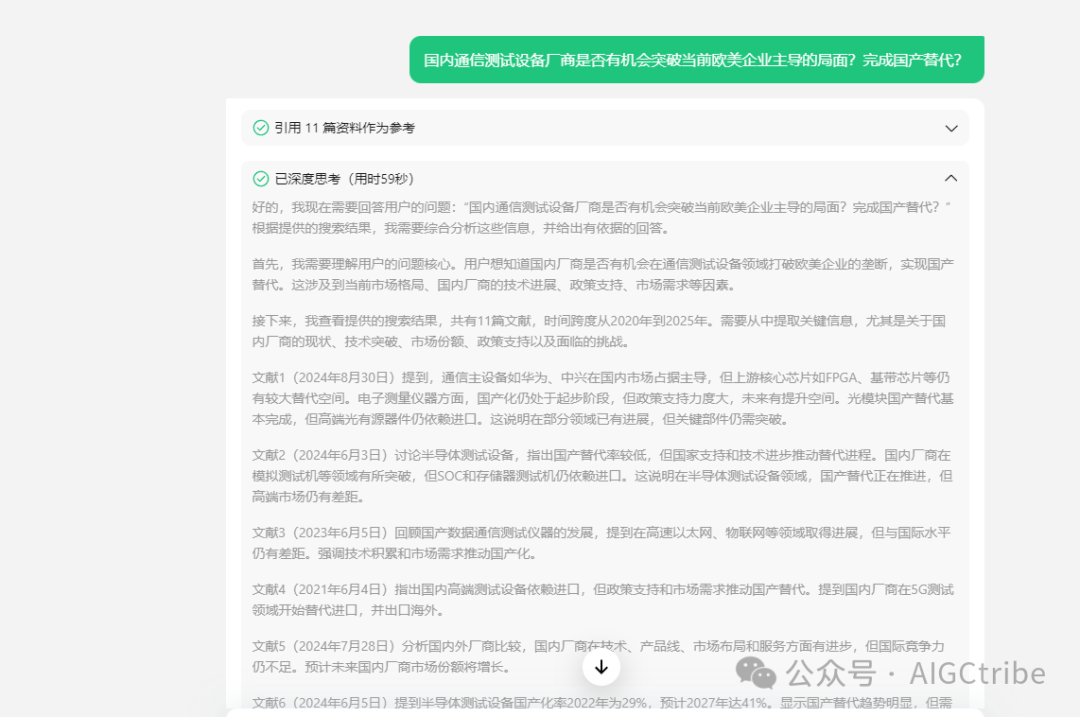Click the scroll-to-bottom arrow button
The width and height of the screenshot is (1080, 717).
pyautogui.click(x=601, y=667)
